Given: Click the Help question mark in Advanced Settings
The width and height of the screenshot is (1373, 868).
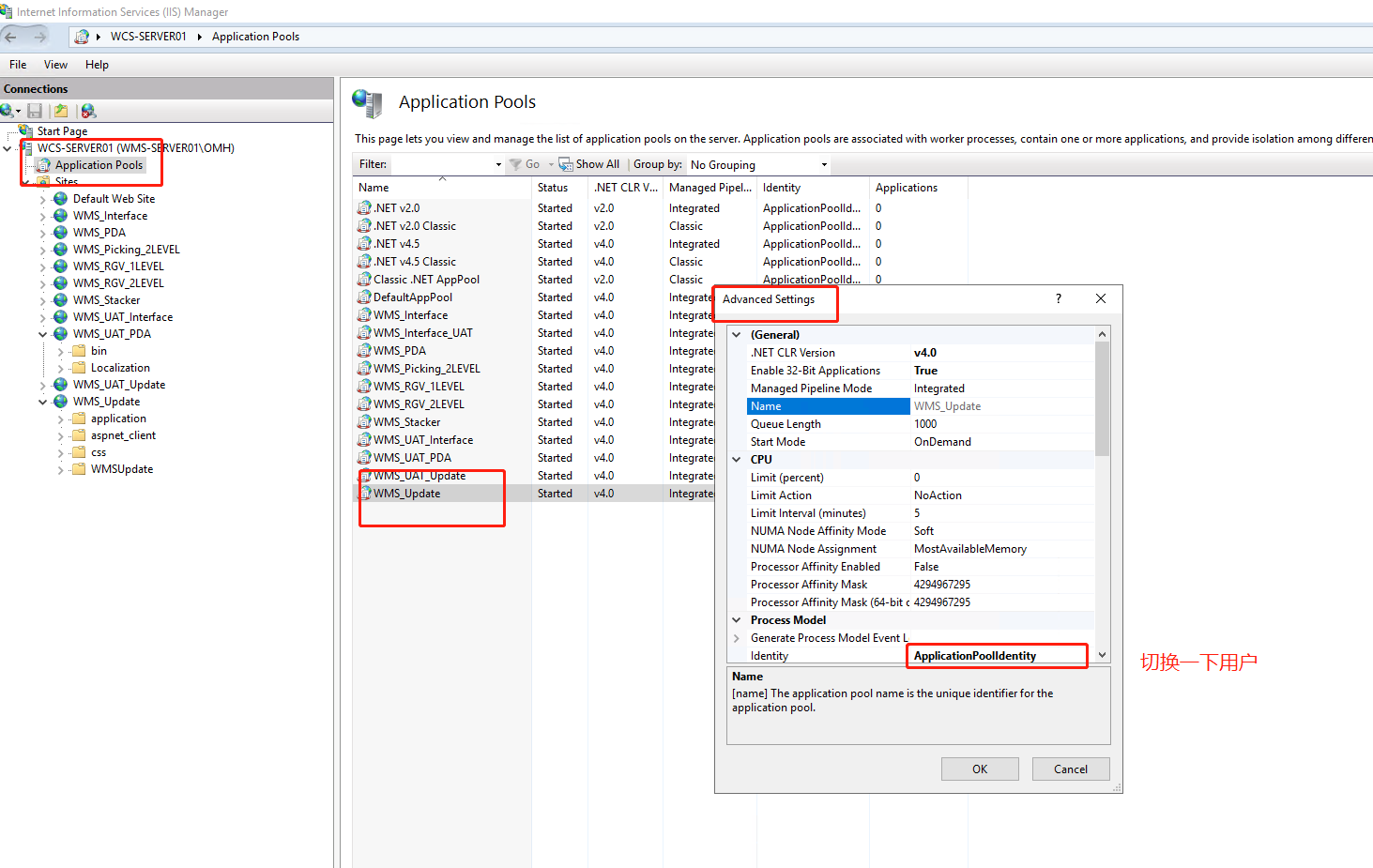Looking at the screenshot, I should [1059, 298].
